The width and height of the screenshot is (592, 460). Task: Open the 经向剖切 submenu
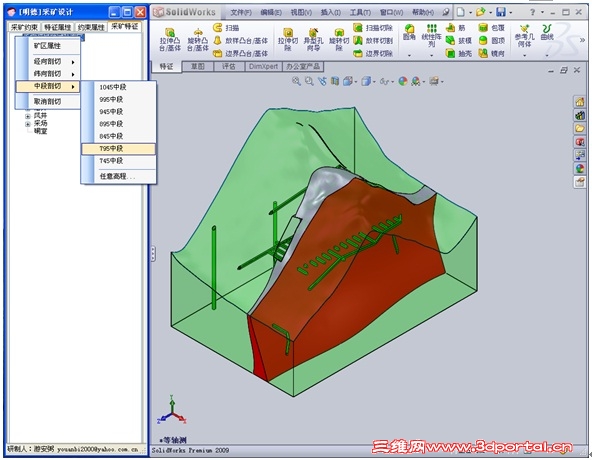click(48, 62)
